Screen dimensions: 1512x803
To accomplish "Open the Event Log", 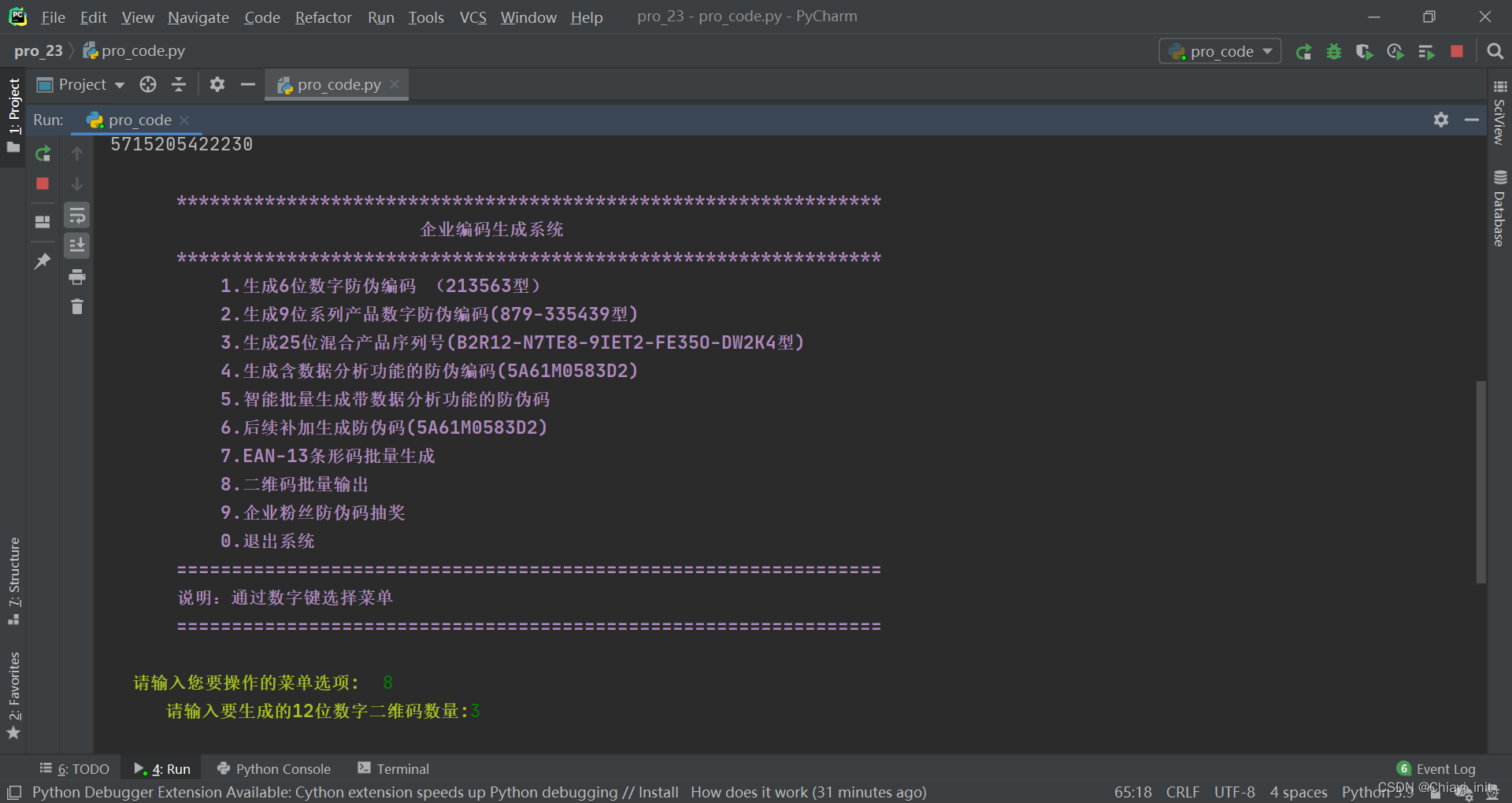I will click(x=1436, y=769).
